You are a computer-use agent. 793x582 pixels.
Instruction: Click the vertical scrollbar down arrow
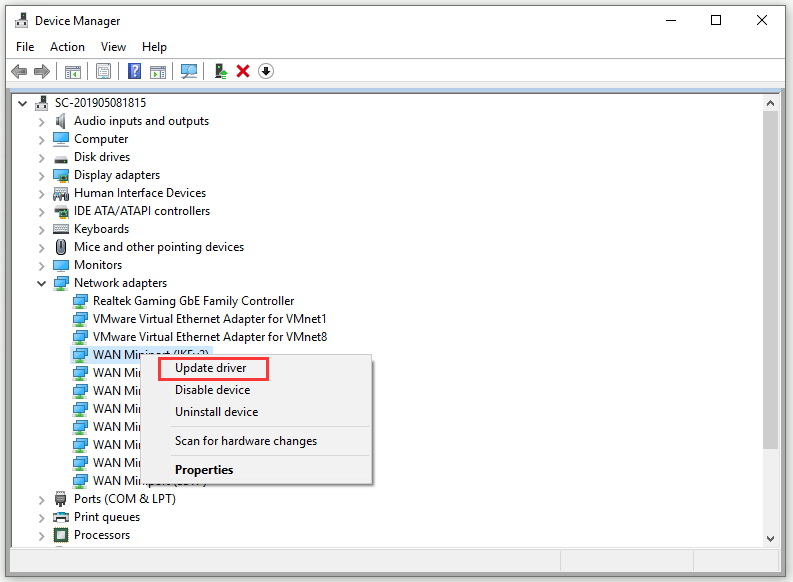(770, 538)
